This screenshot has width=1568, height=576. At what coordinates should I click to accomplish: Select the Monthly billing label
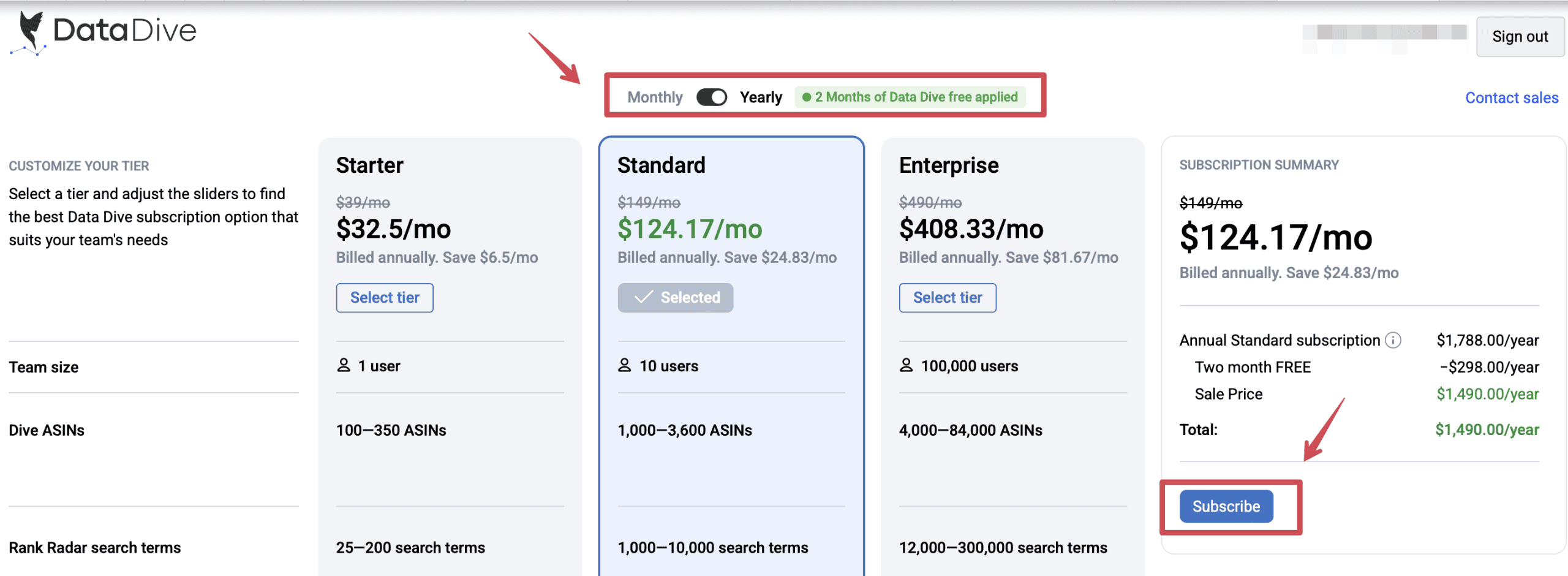tap(655, 97)
